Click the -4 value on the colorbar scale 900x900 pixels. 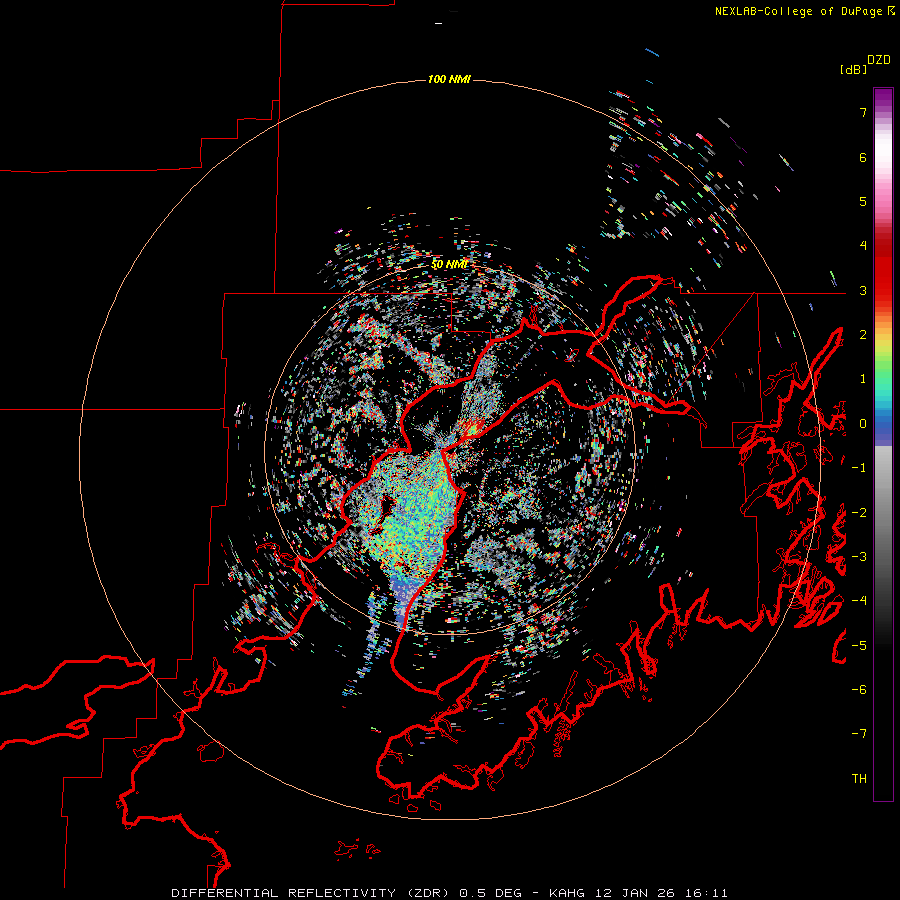tap(859, 601)
